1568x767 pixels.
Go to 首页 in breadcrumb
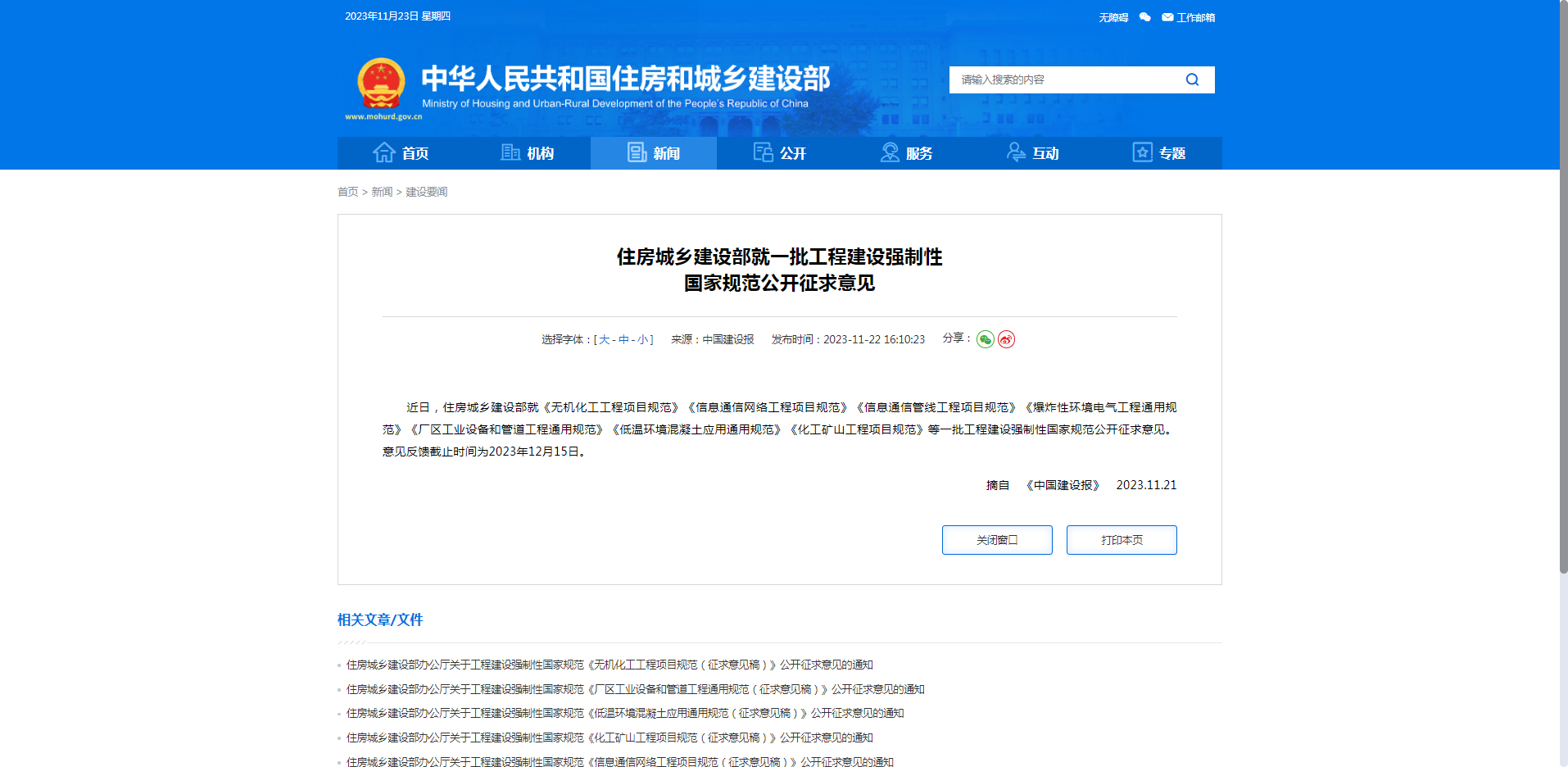coord(347,192)
